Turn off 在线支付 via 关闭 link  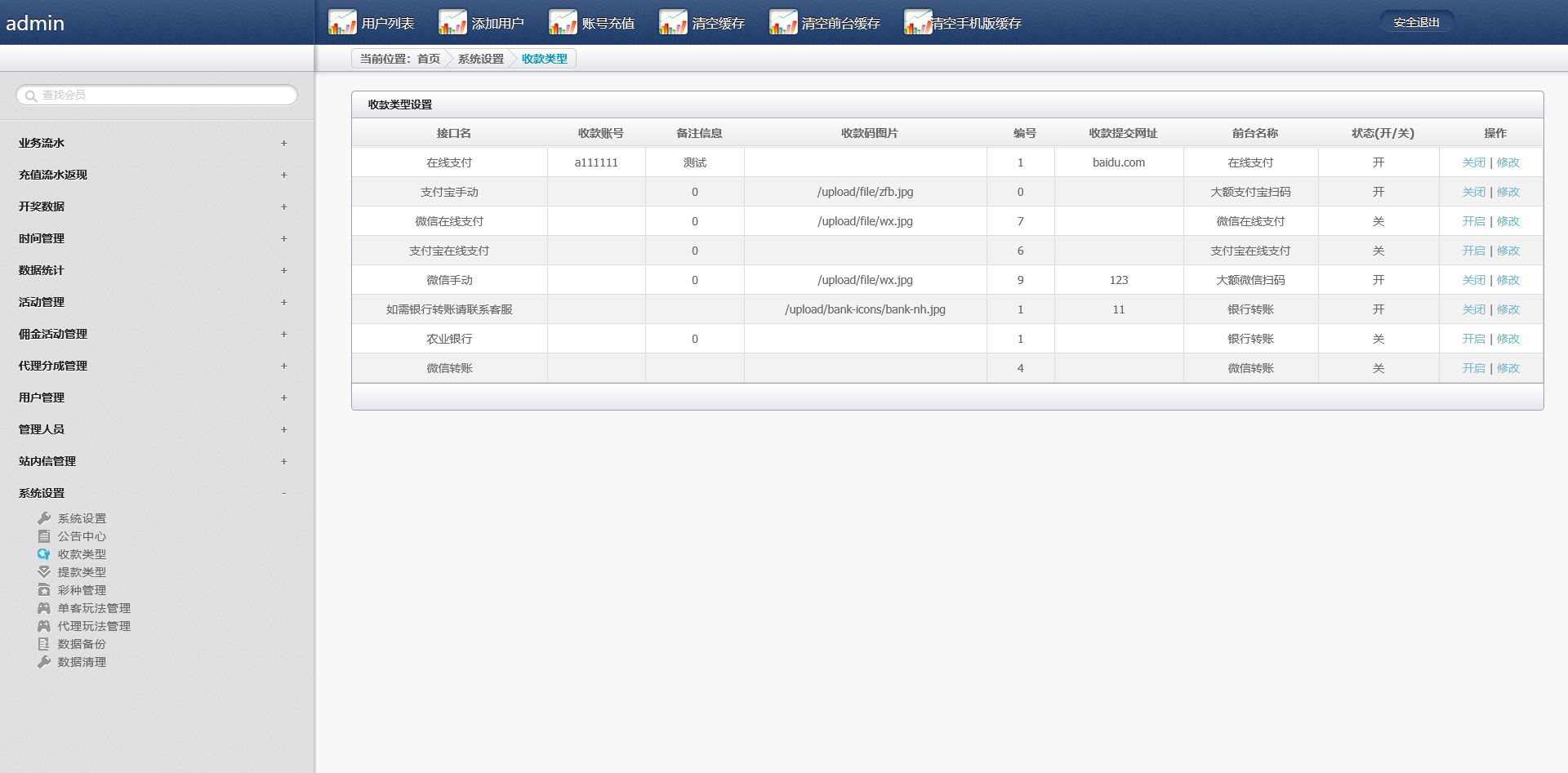click(1473, 162)
